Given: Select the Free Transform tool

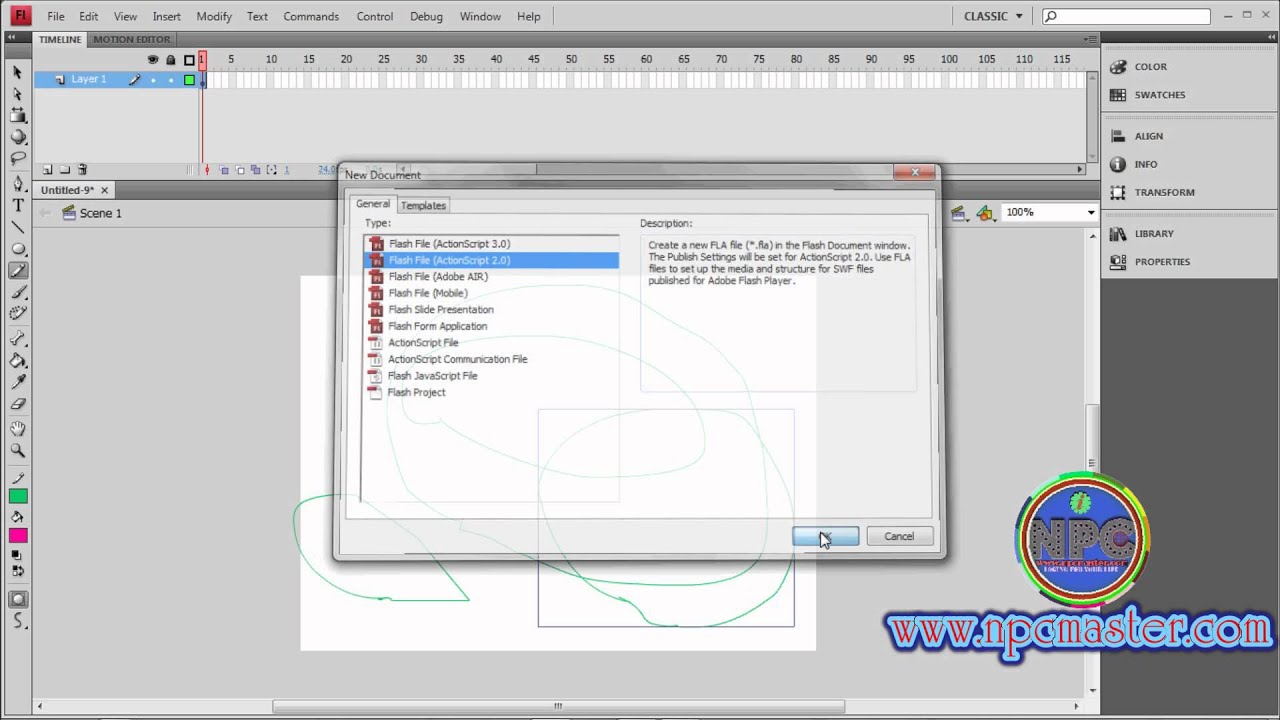Looking at the screenshot, I should [x=17, y=115].
